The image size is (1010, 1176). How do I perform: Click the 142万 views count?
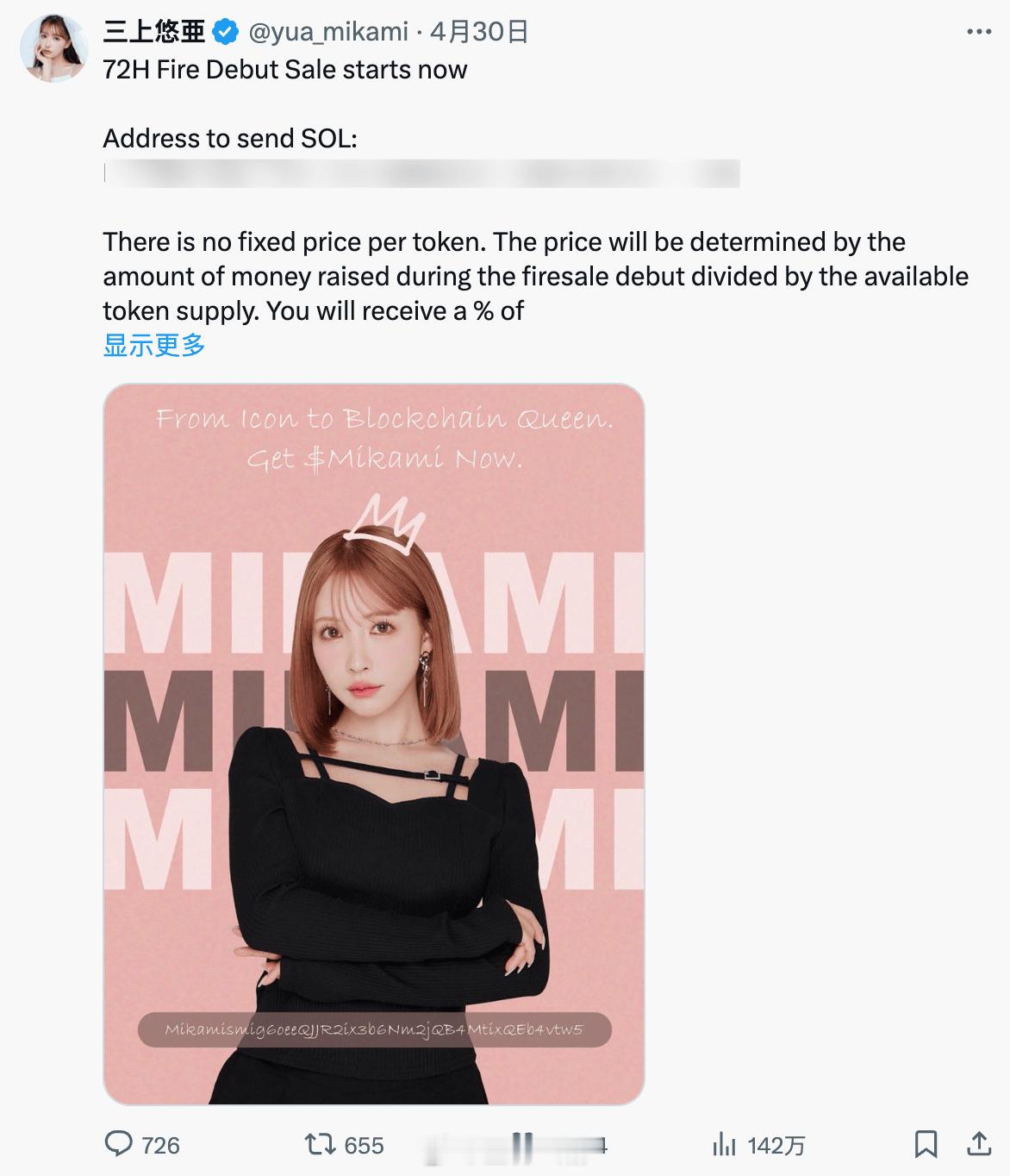776,1145
